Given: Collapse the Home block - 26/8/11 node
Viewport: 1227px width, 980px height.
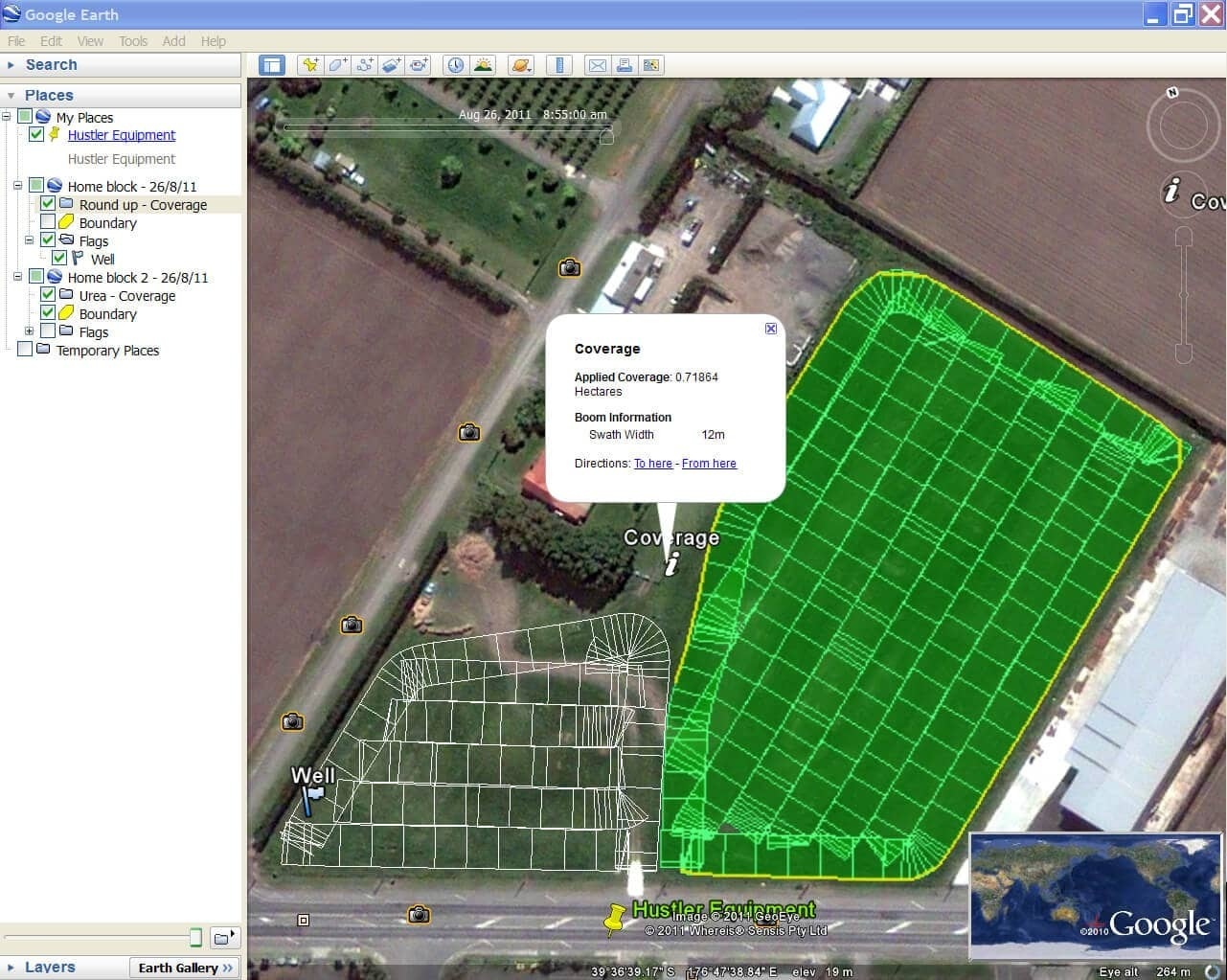Looking at the screenshot, I should pyautogui.click(x=18, y=186).
